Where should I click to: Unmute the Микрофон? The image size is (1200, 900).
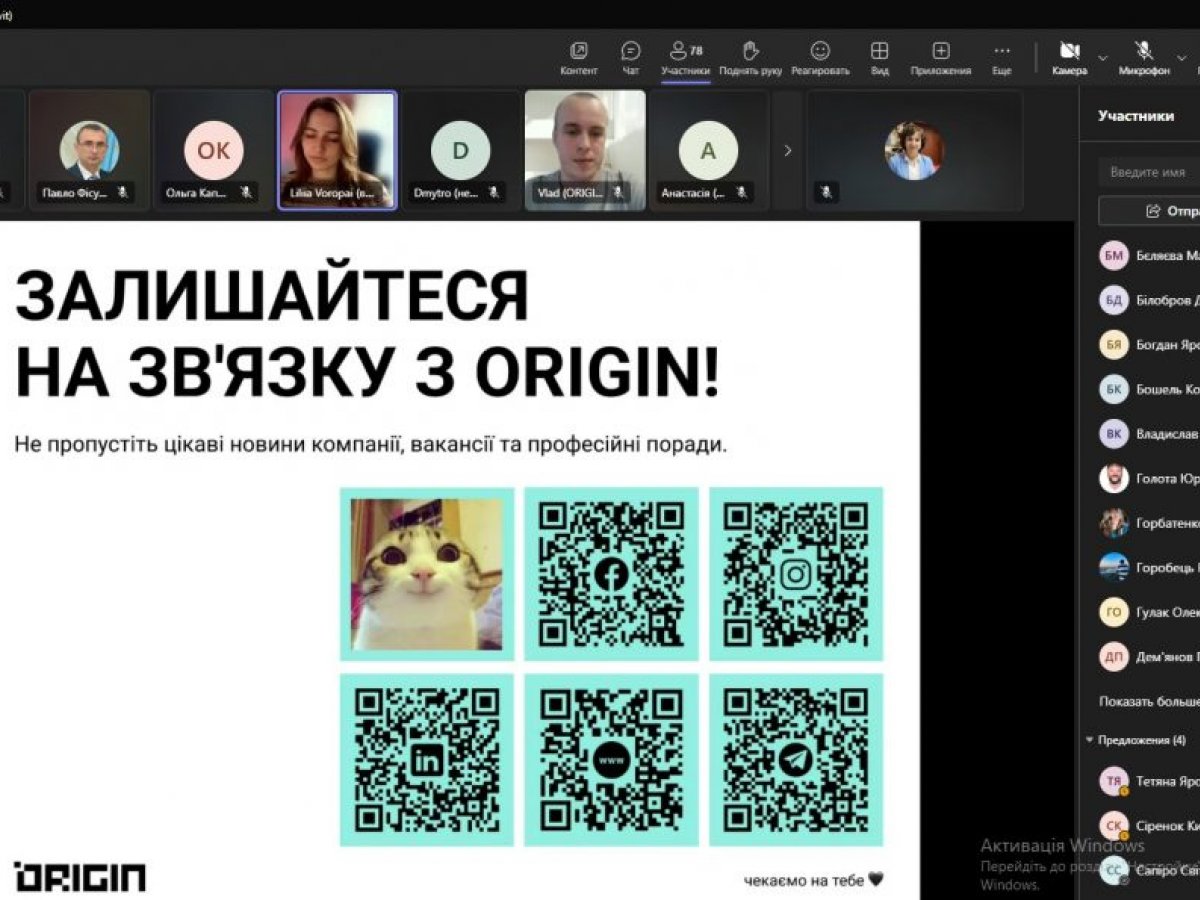(1144, 59)
